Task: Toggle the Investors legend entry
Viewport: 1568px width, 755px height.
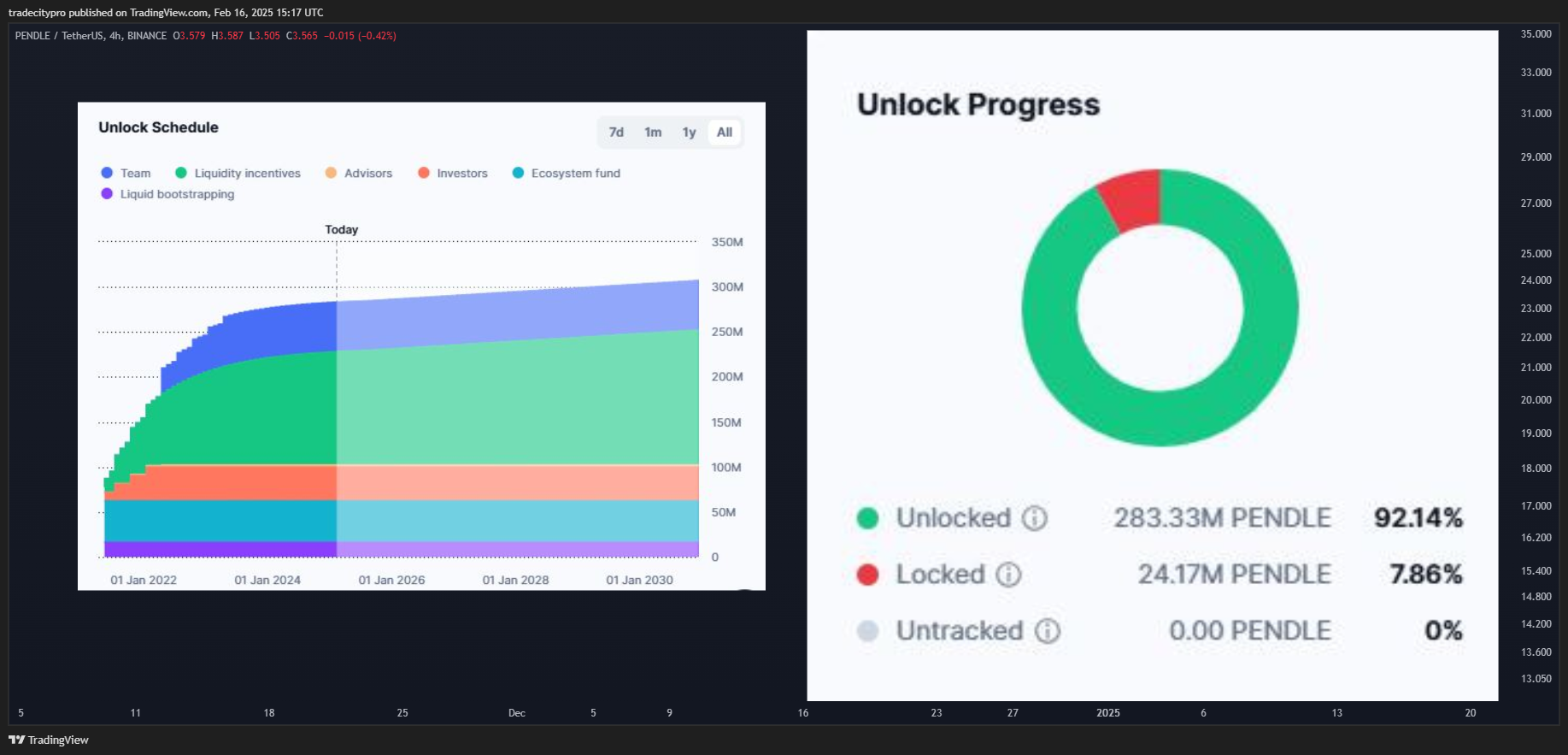Action: coord(453,173)
